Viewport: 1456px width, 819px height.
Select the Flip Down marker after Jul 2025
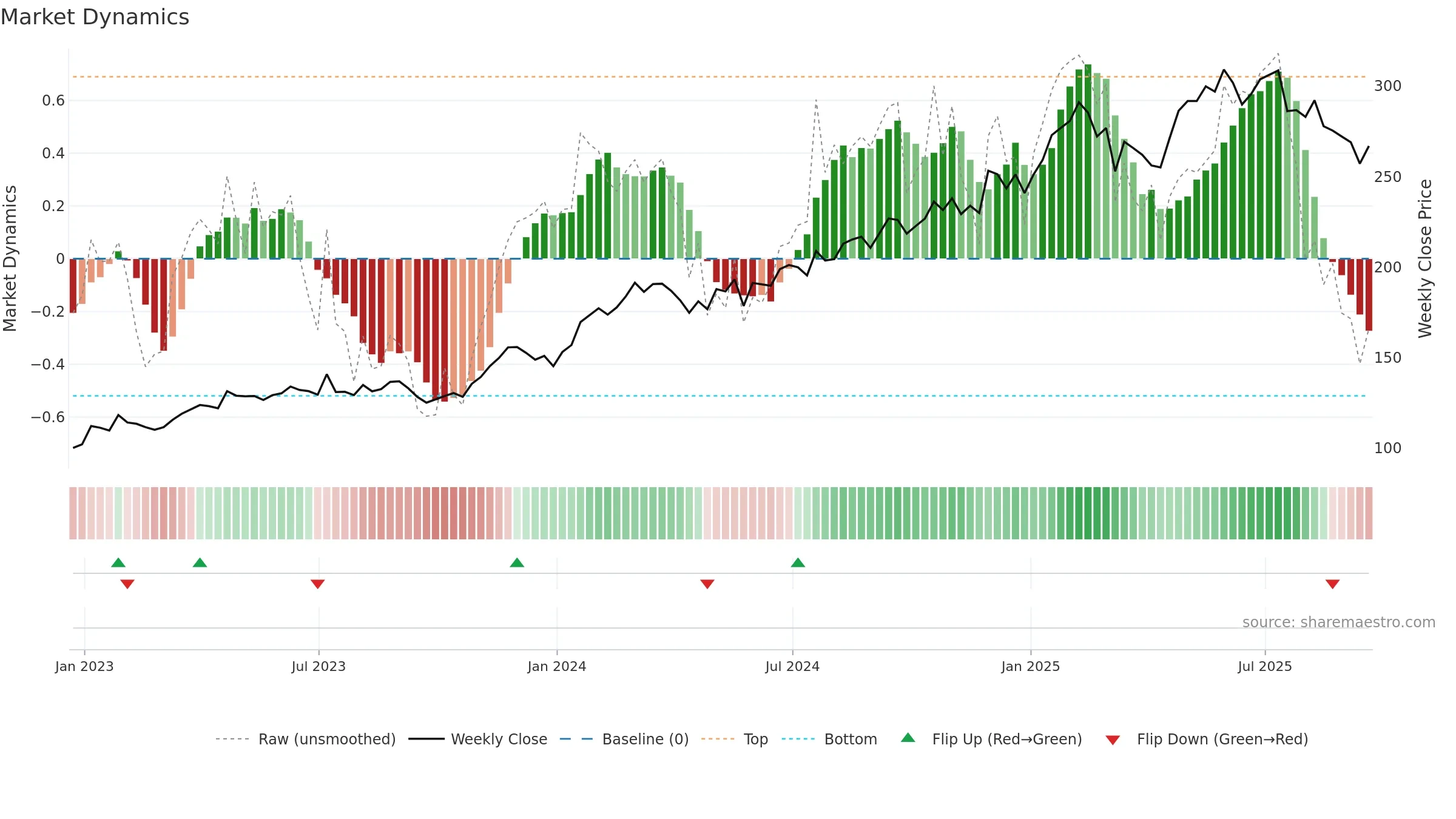[x=1333, y=584]
